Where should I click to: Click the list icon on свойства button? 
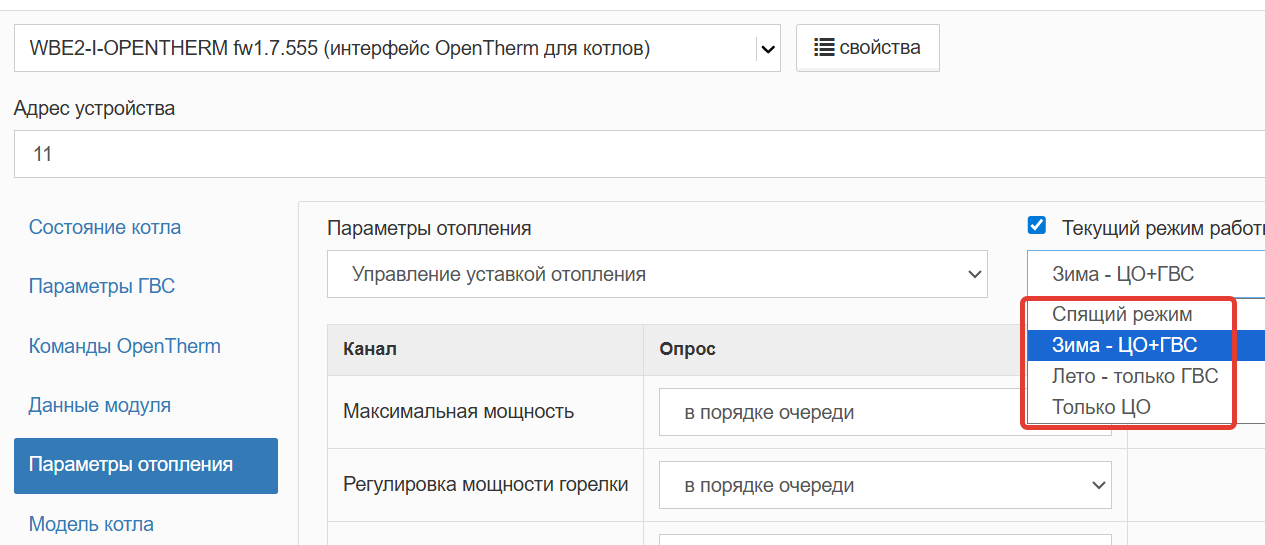point(823,47)
